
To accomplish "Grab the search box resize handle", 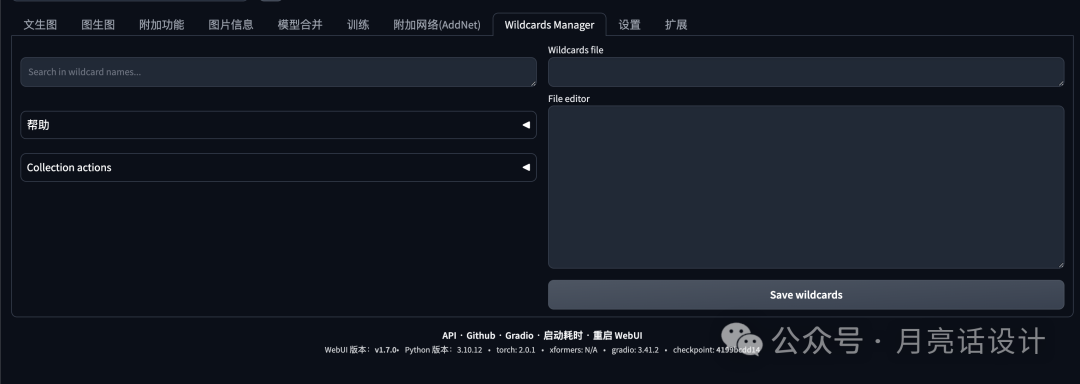I will [532, 83].
